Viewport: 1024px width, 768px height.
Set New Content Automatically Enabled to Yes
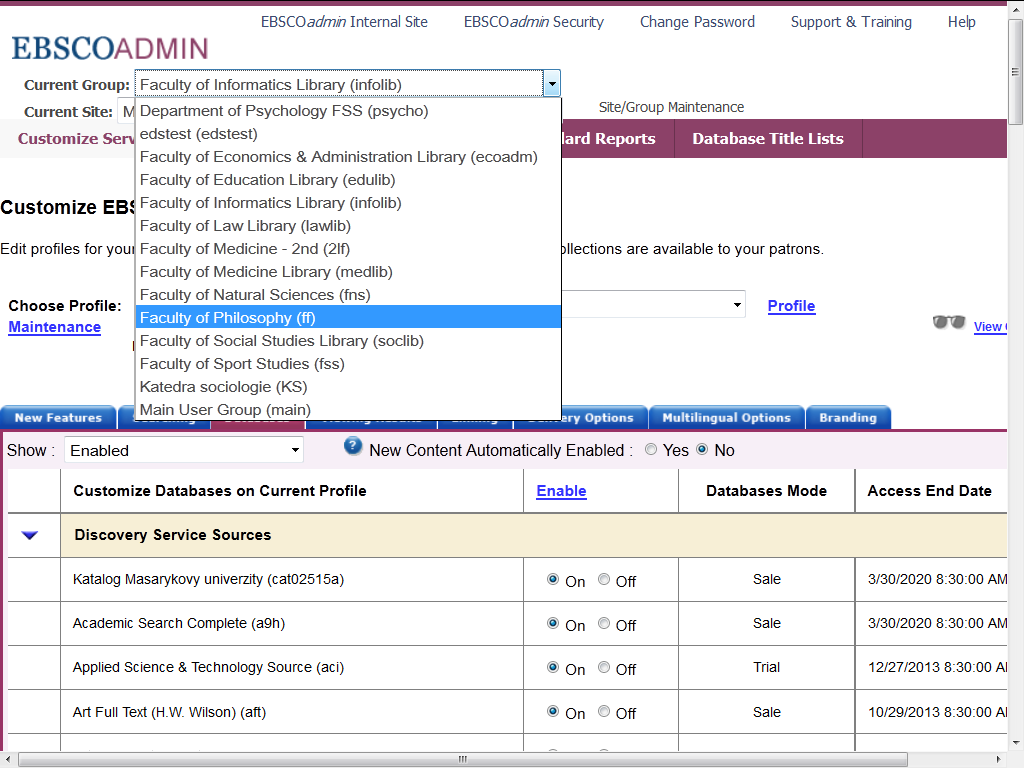[651, 449]
